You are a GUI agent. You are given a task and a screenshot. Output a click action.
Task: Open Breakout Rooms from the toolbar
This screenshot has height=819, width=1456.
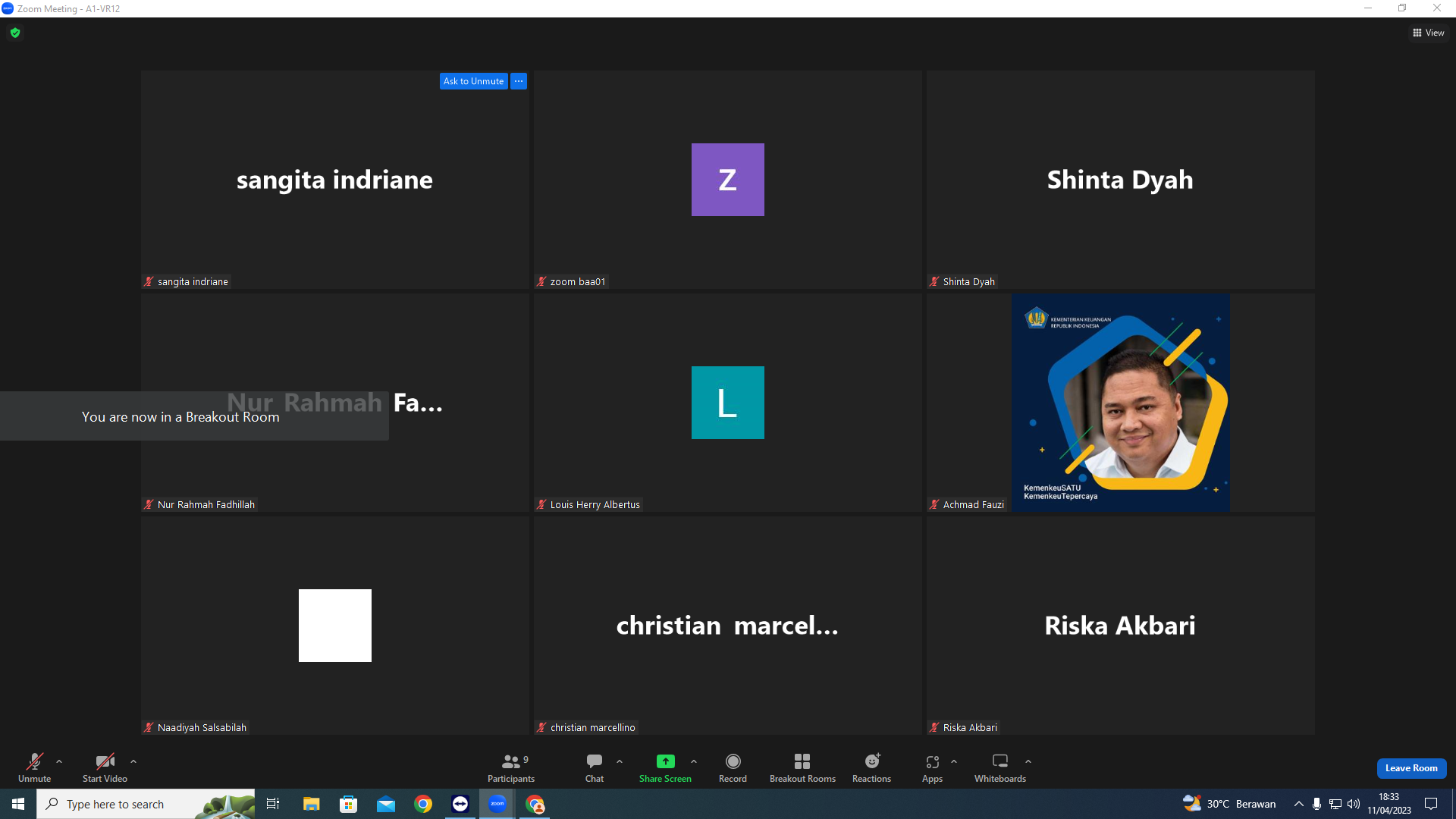[802, 767]
